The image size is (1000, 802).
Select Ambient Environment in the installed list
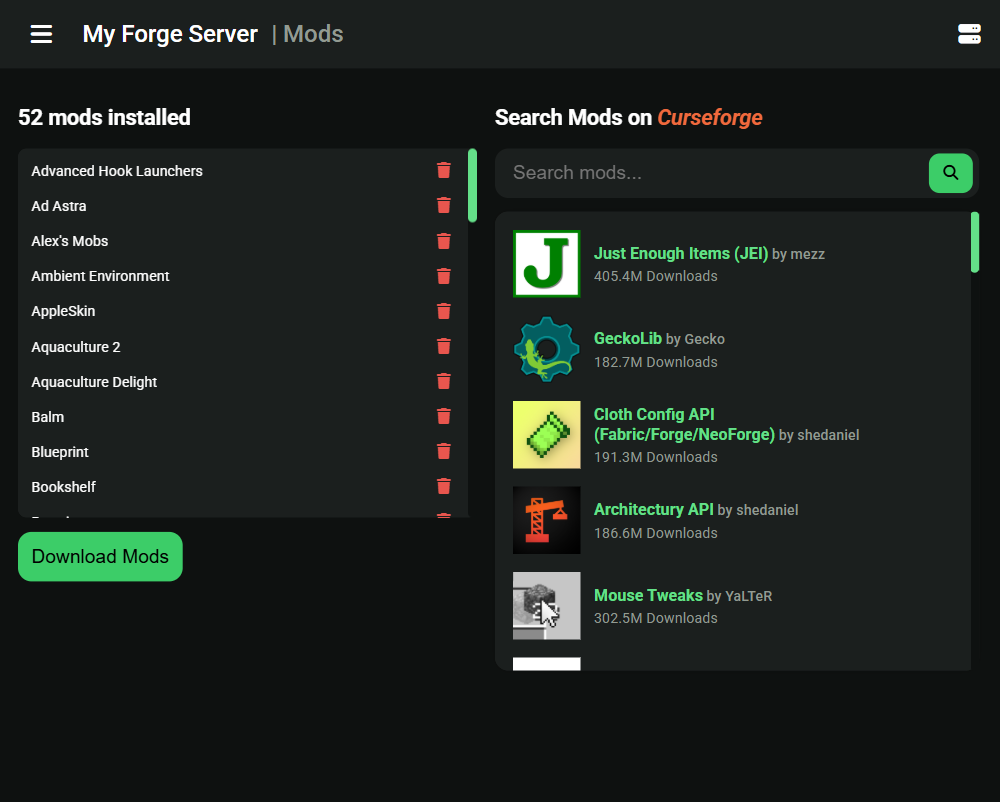tap(100, 276)
